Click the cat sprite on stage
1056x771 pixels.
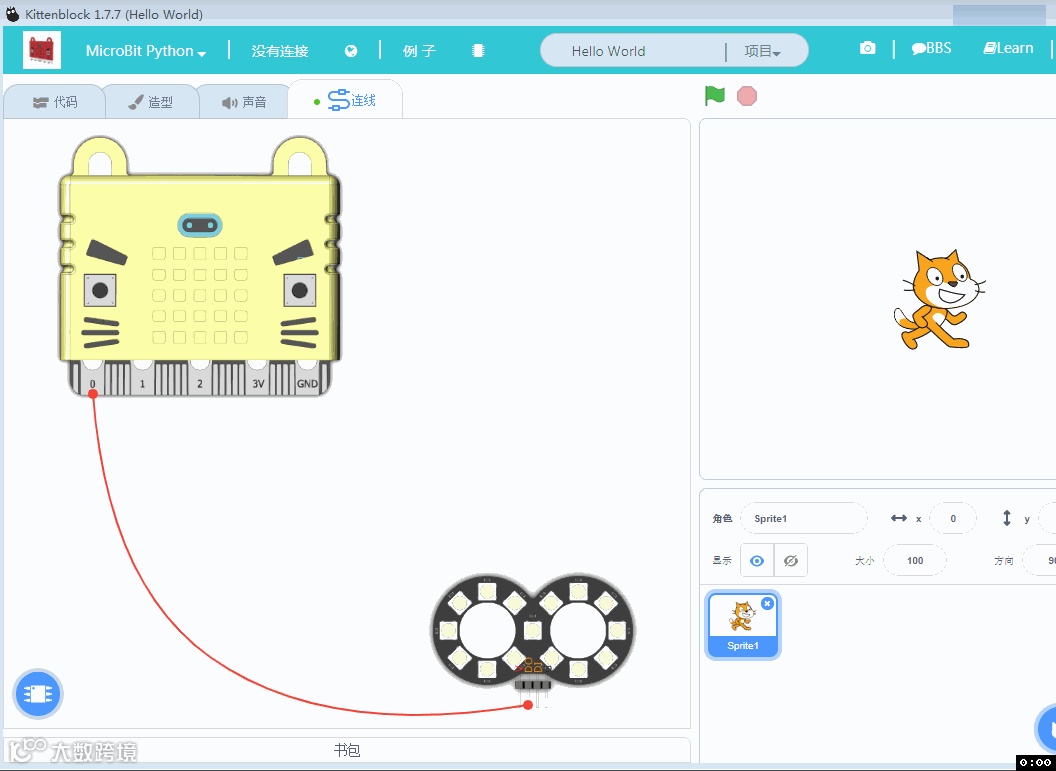coord(939,300)
